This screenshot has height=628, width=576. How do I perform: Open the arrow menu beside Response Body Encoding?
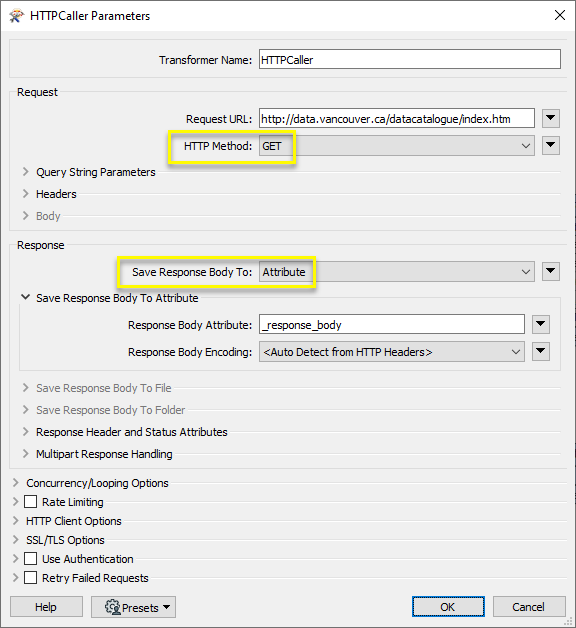541,351
